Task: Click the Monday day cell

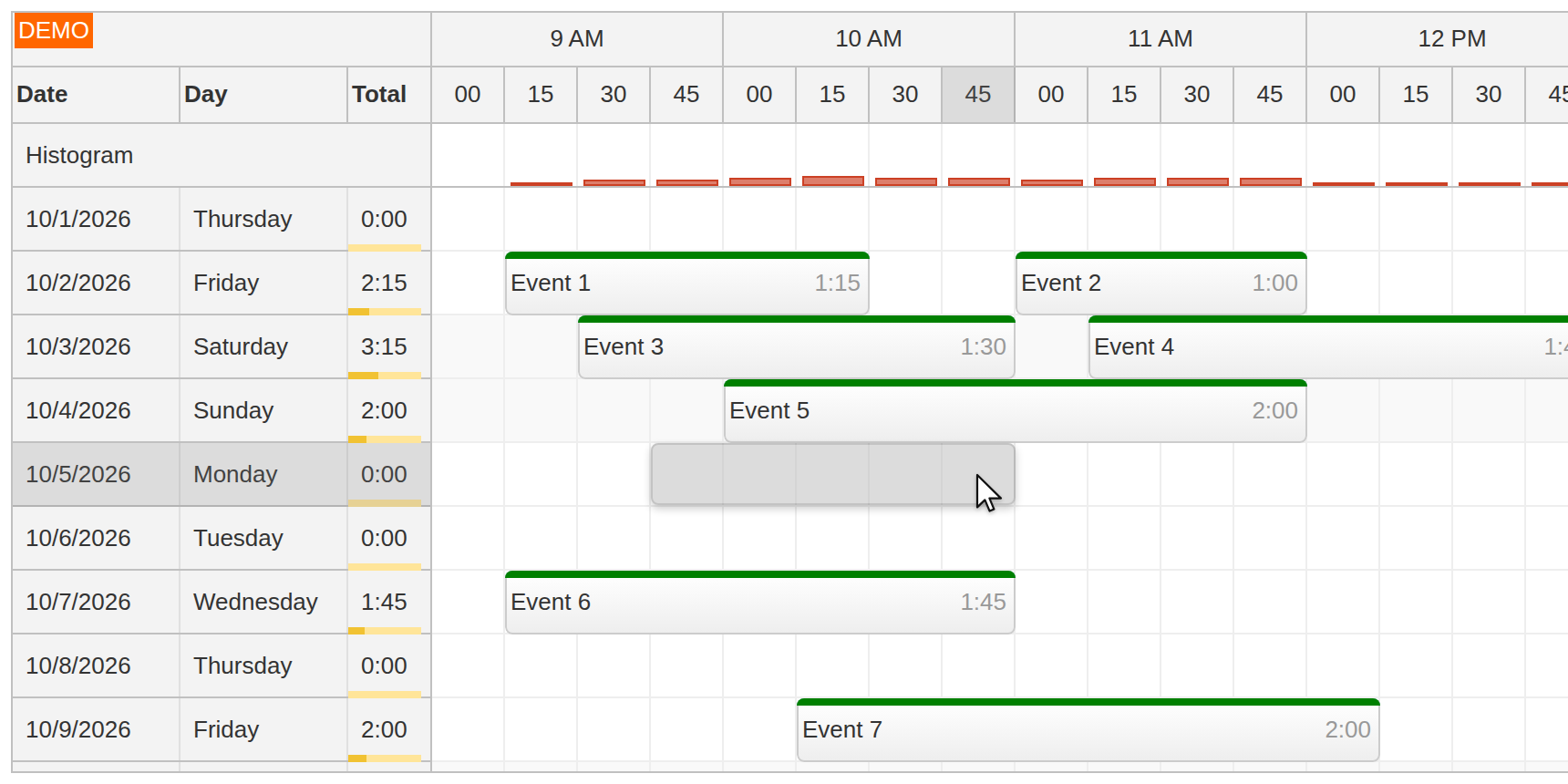Action: 263,474
